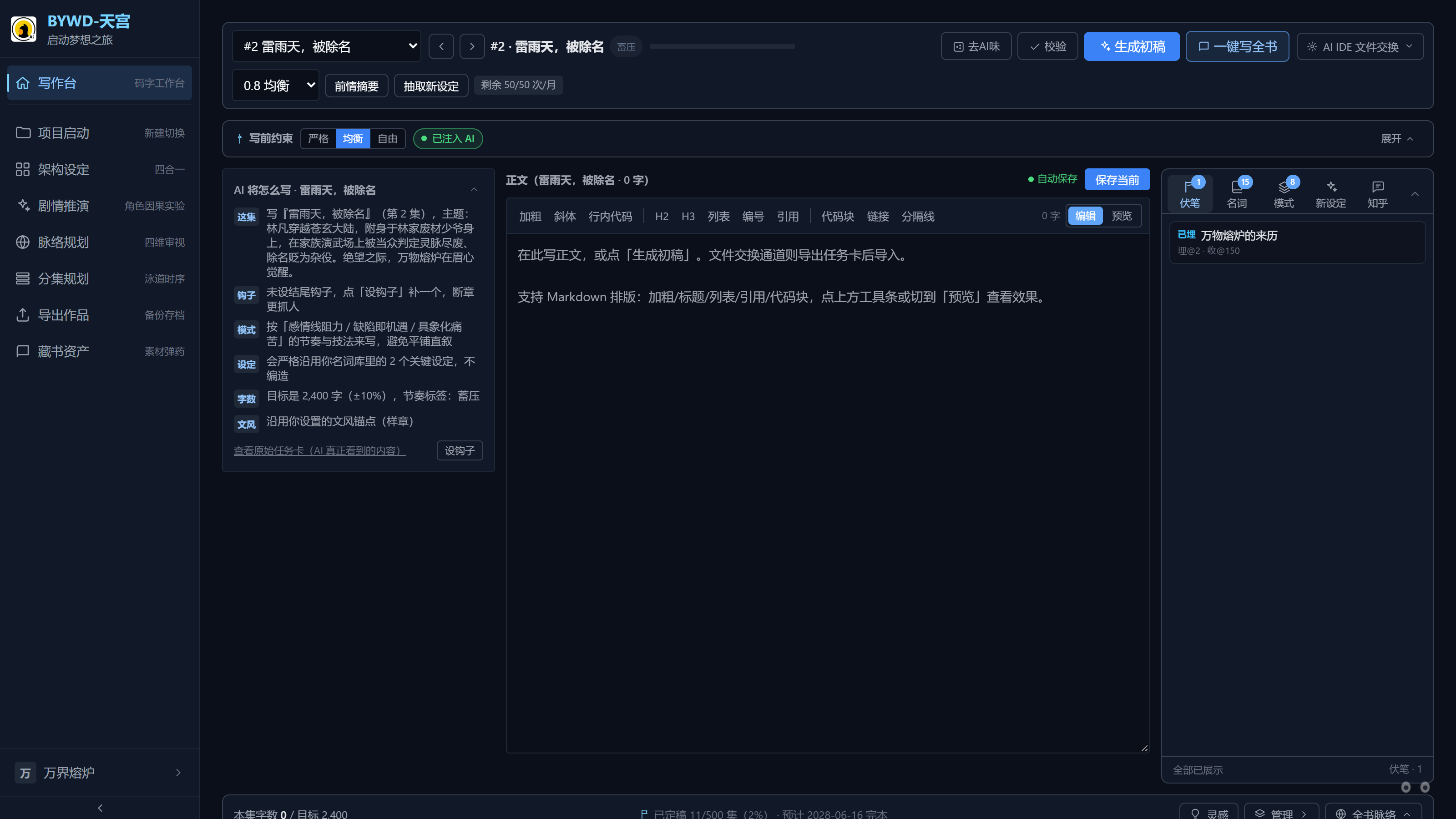
Task: Open the 查看原始任务卡 link
Action: coord(319,450)
